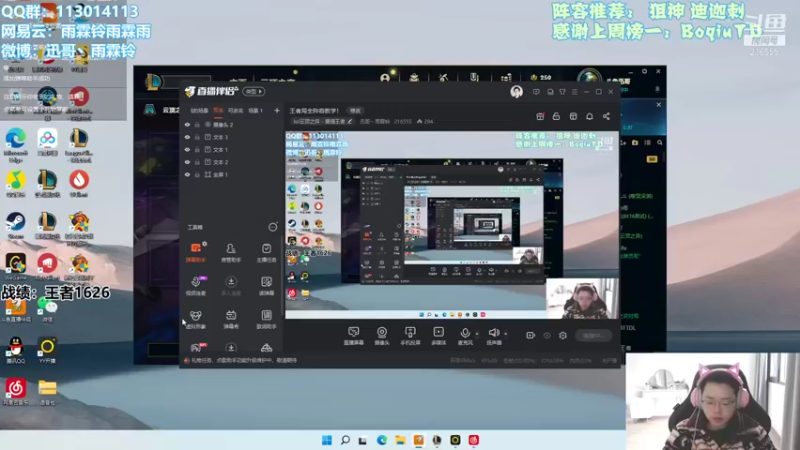Add a new scene with the plus button
The width and height of the screenshot is (800, 450).
click(x=277, y=110)
